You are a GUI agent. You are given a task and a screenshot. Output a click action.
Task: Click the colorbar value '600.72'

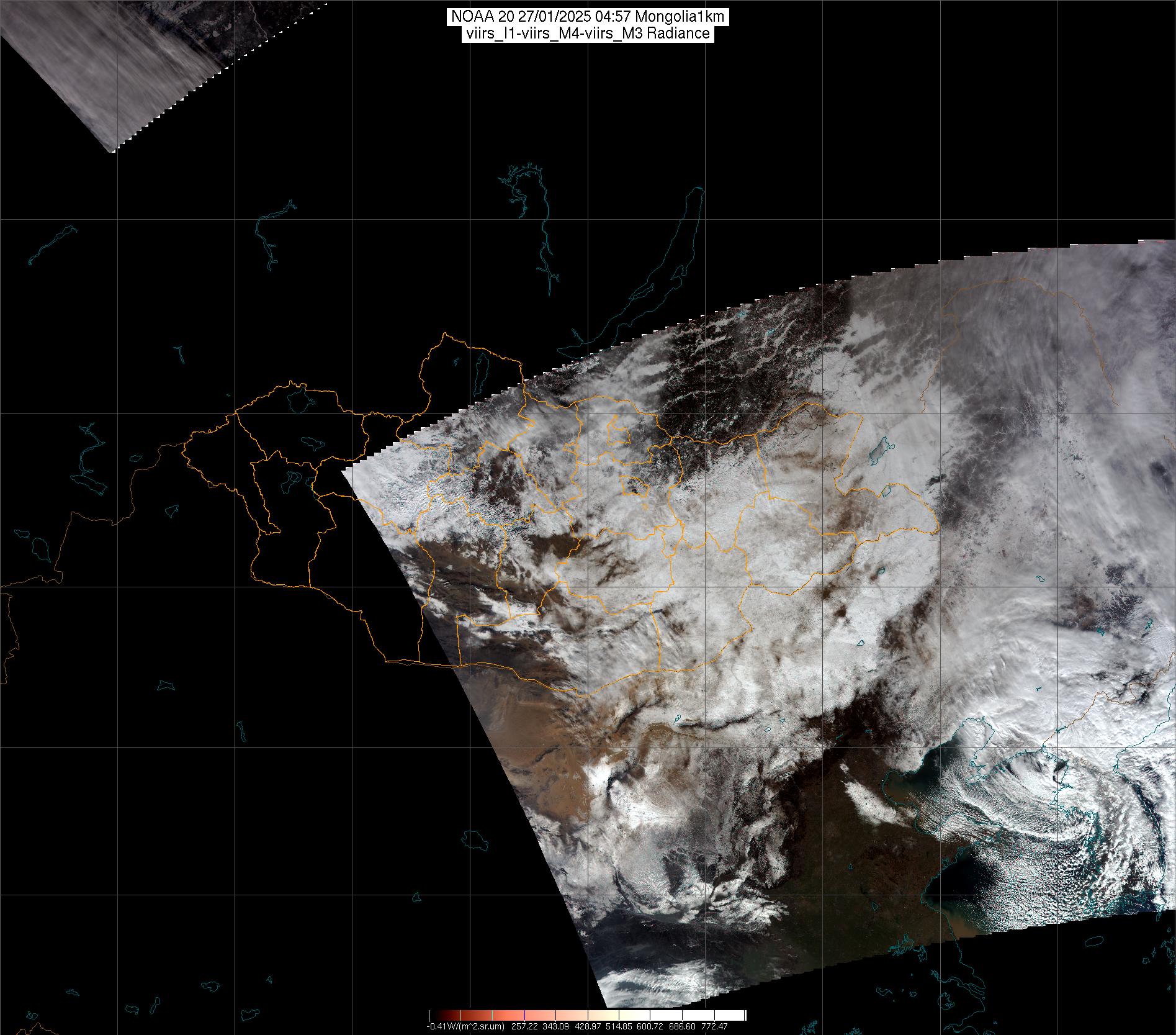tap(650, 1026)
